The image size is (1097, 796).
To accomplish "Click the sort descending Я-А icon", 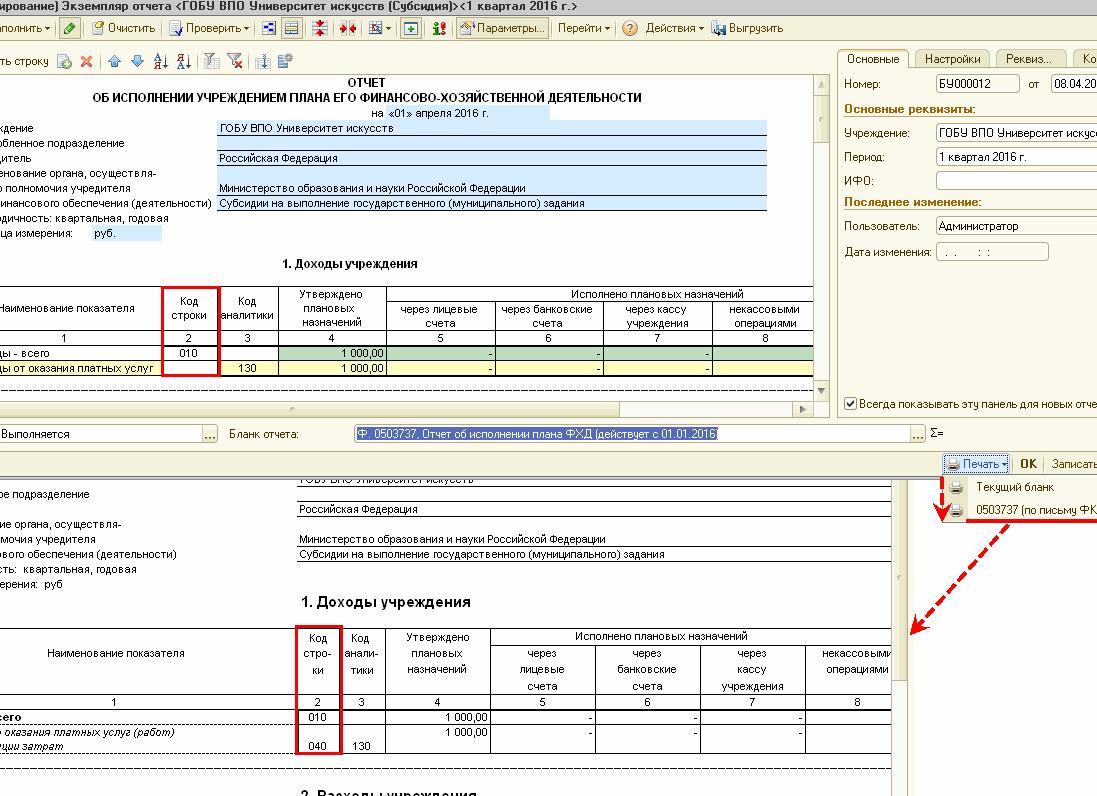I will [184, 62].
